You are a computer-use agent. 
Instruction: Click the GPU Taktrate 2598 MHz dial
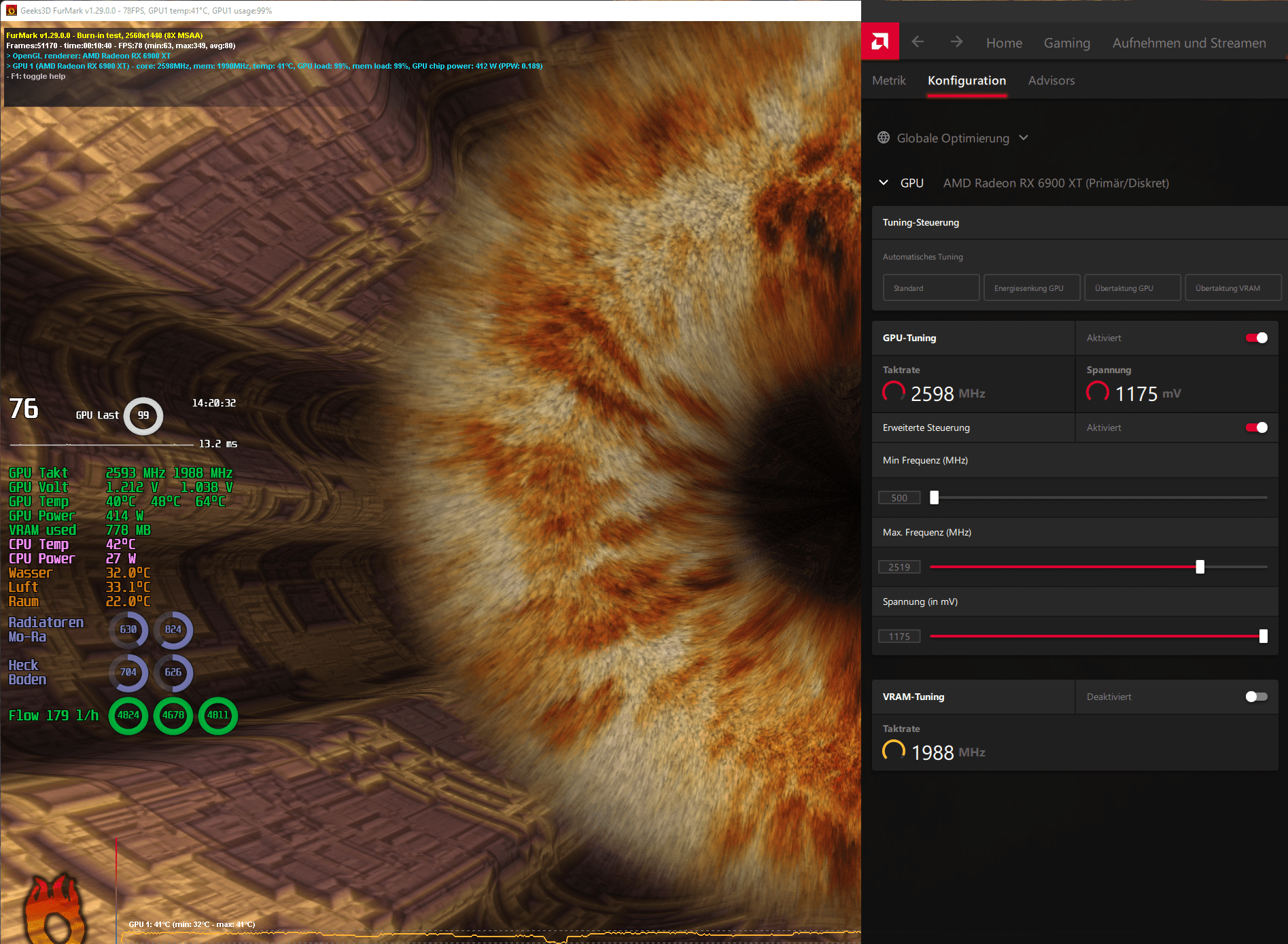(x=894, y=392)
